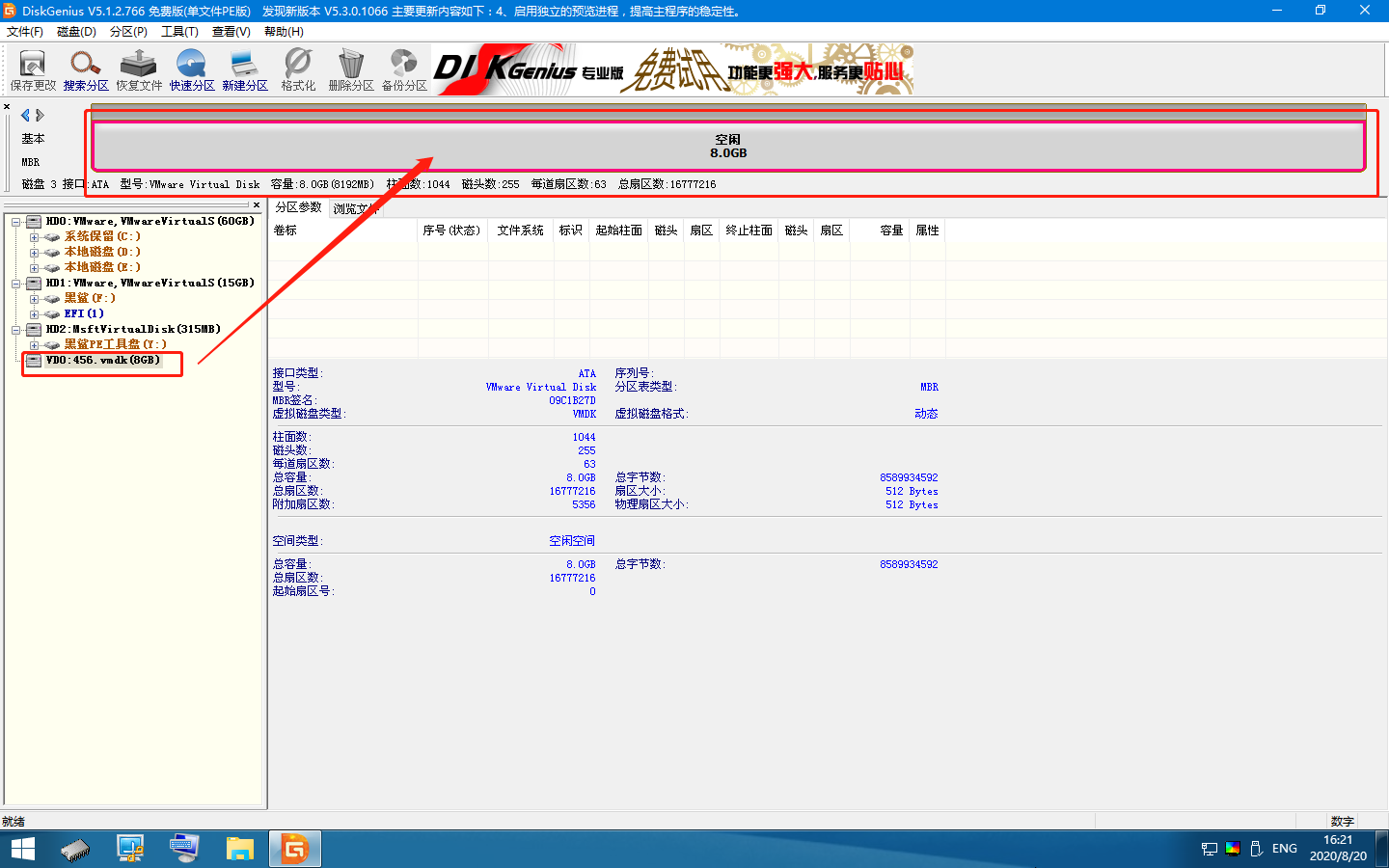The height and width of the screenshot is (868, 1389).
Task: Collapse the HD1 disk tree node
Action: coord(15,284)
